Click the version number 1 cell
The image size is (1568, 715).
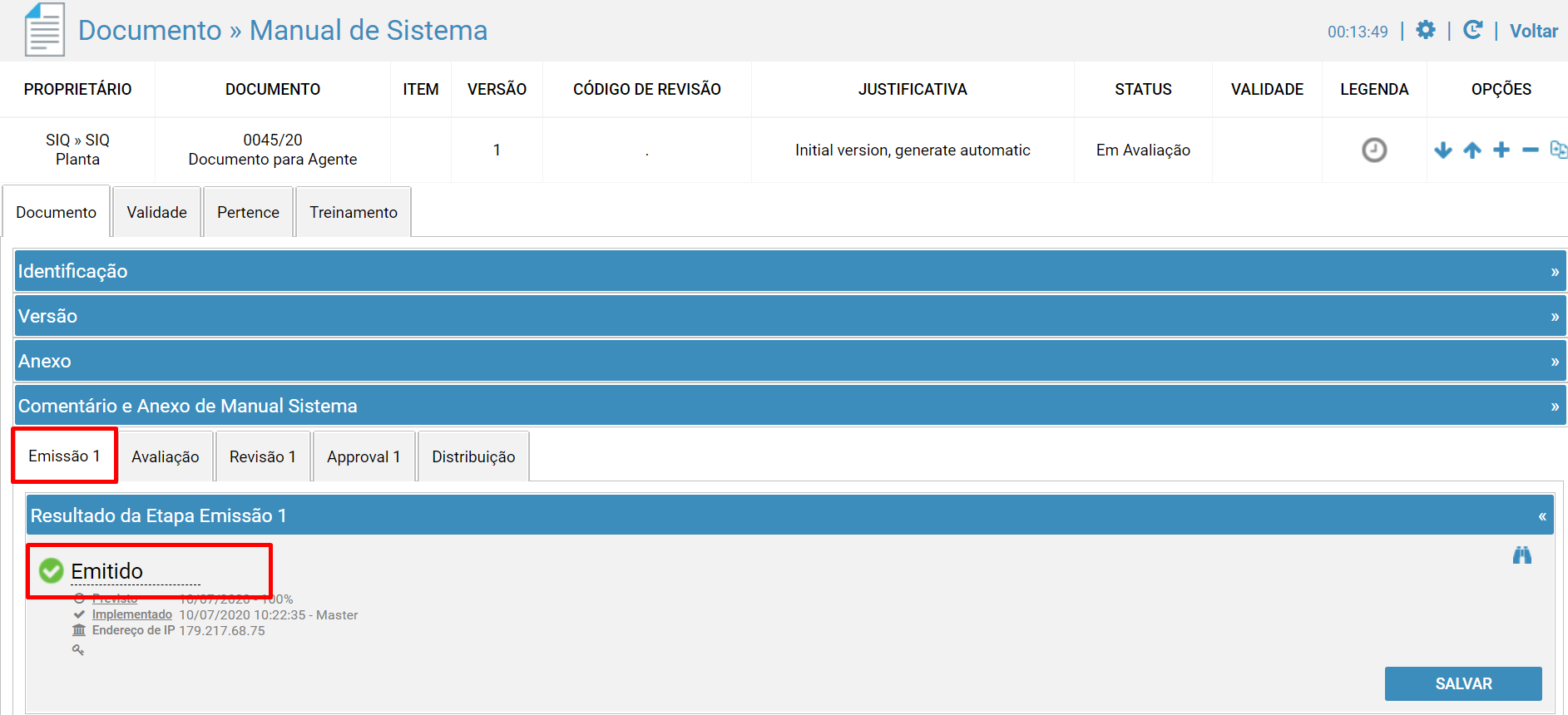(x=497, y=150)
